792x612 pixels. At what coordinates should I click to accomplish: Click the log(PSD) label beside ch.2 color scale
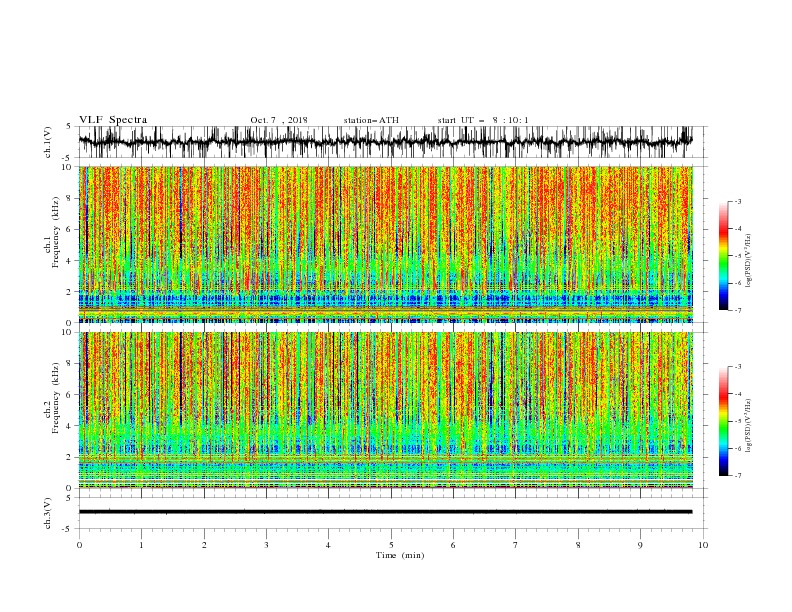[x=749, y=426]
